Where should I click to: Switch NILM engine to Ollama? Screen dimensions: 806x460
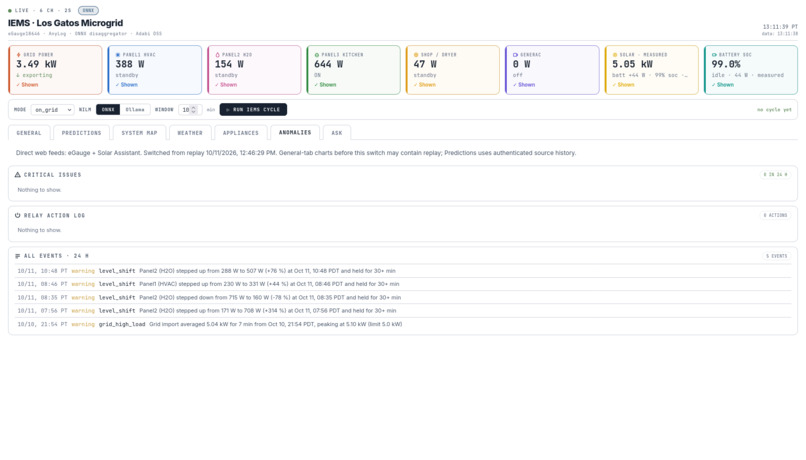[135, 109]
